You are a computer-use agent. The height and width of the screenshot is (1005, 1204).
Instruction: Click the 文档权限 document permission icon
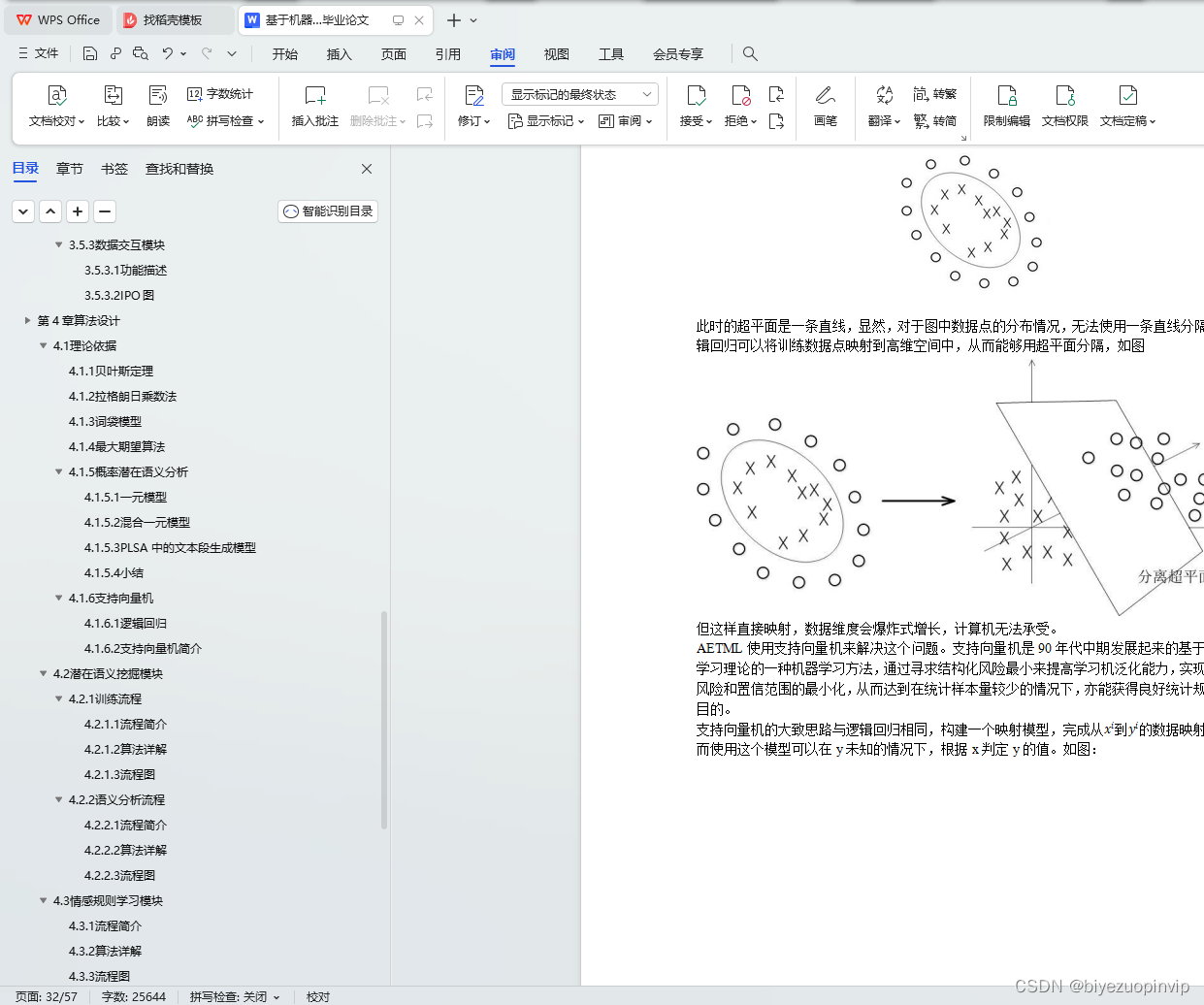point(1065,95)
